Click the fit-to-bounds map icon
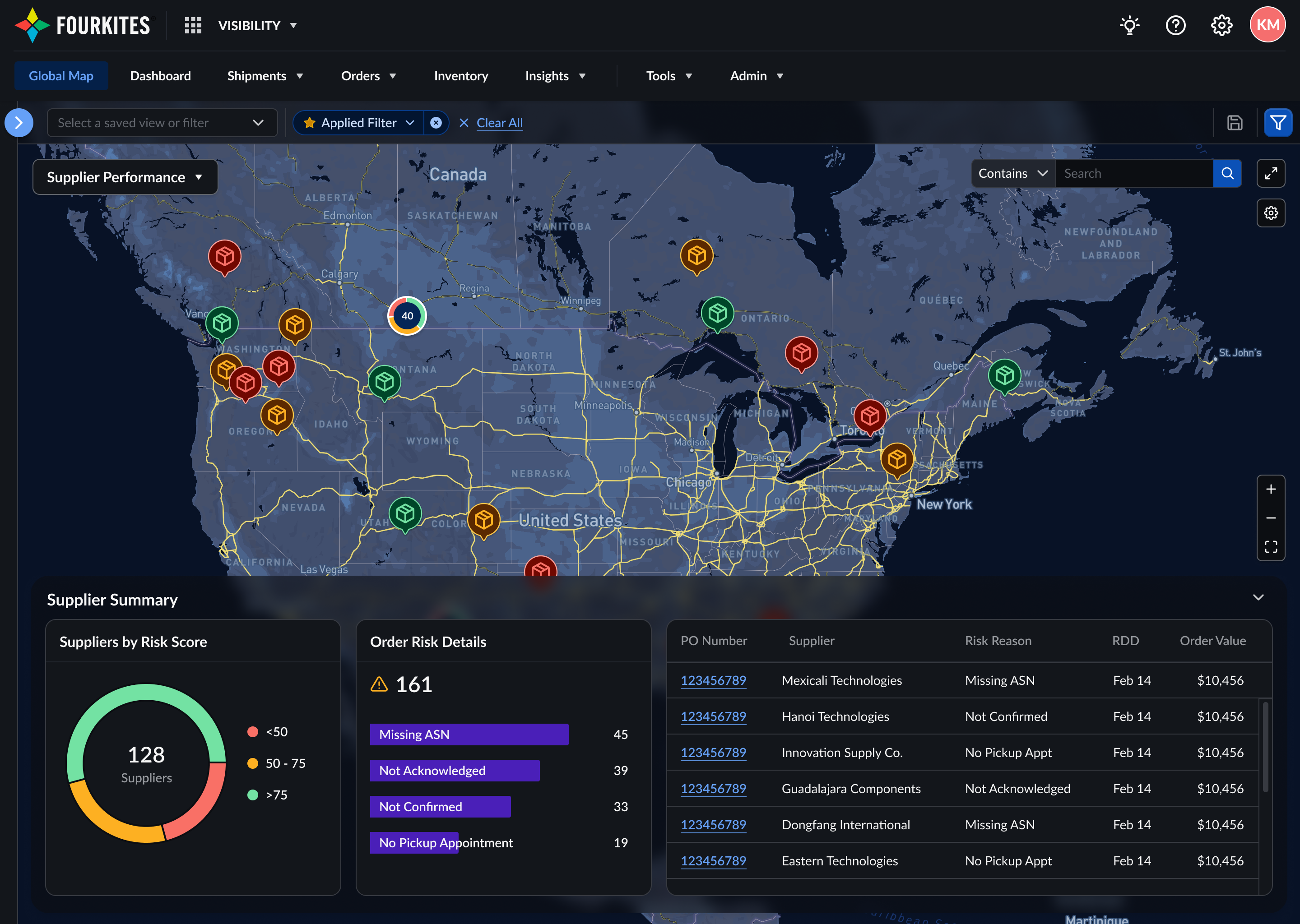The image size is (1300, 924). pos(1270,547)
